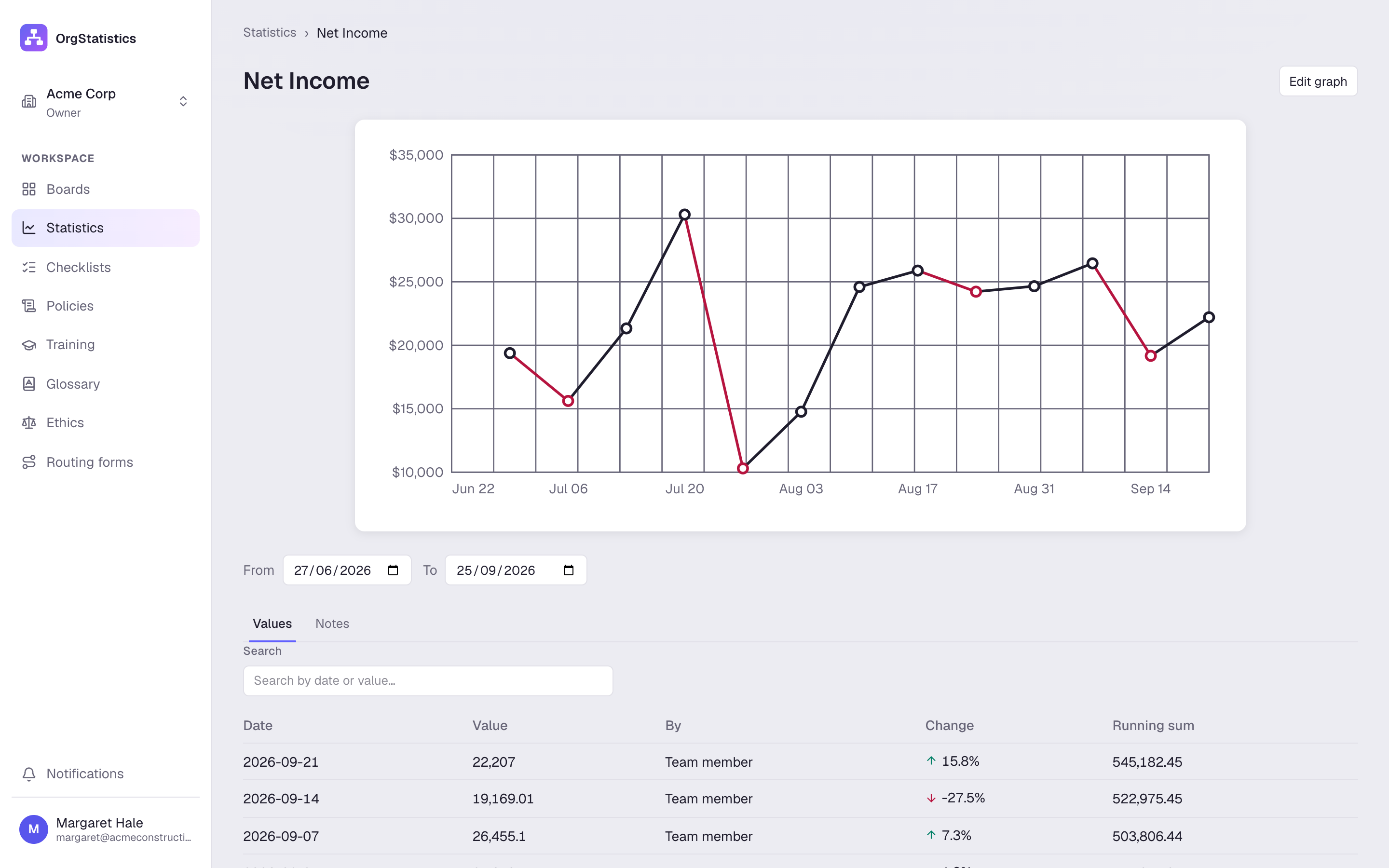1389x868 pixels.
Task: Click the value 19,169.01
Action: (503, 799)
